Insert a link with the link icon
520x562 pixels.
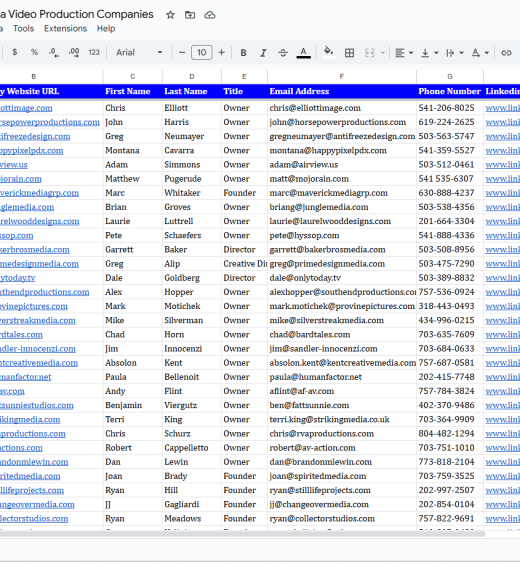(x=506, y=53)
